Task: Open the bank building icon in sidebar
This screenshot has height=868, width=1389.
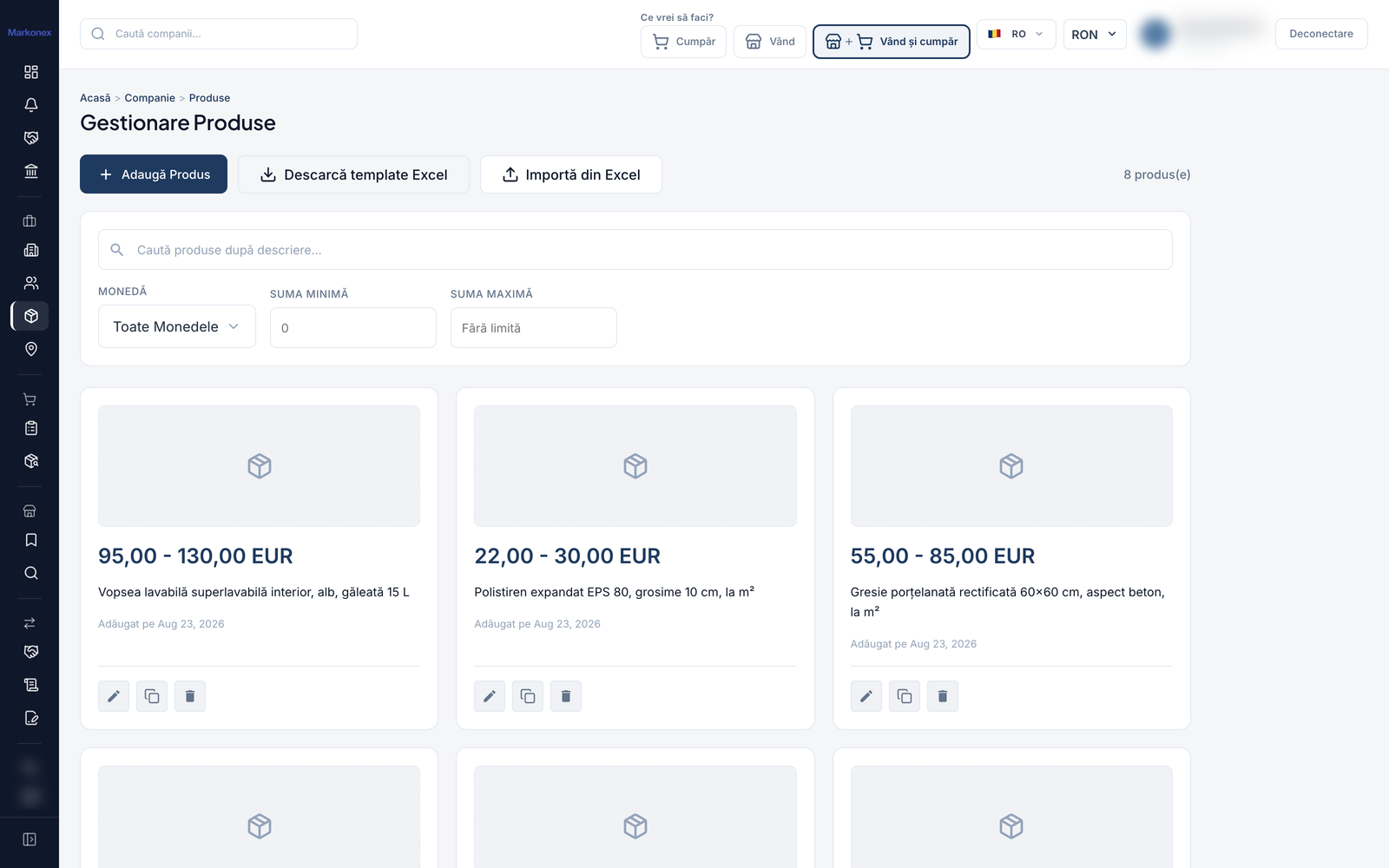Action: [30, 171]
